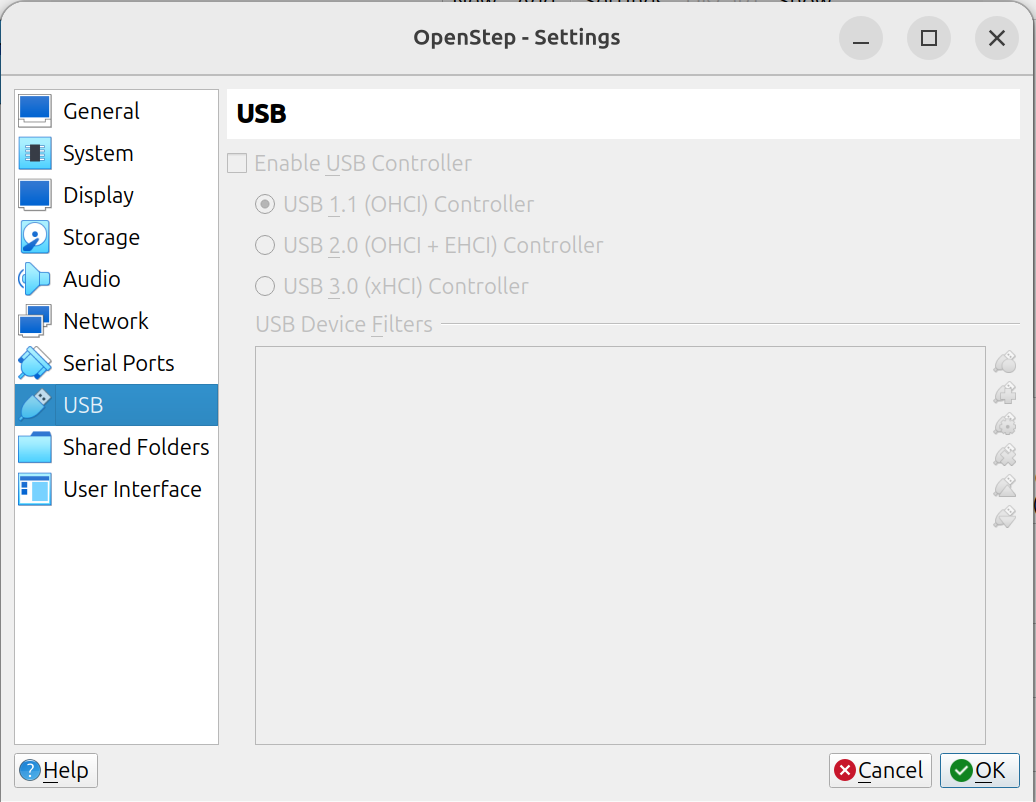Choose USB 2.0 (OHCI + EHCI) Controller

(x=265, y=245)
